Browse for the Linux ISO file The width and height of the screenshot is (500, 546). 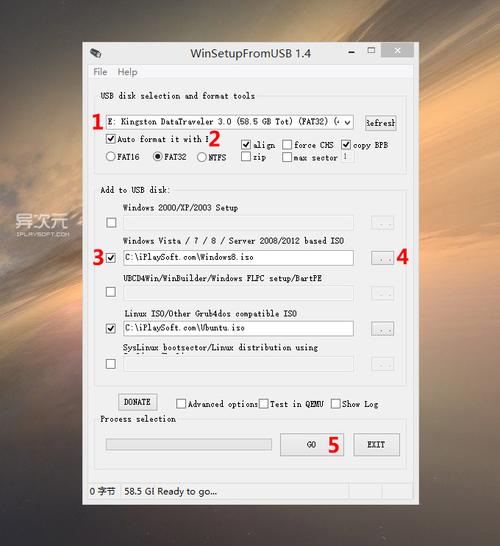(x=382, y=329)
